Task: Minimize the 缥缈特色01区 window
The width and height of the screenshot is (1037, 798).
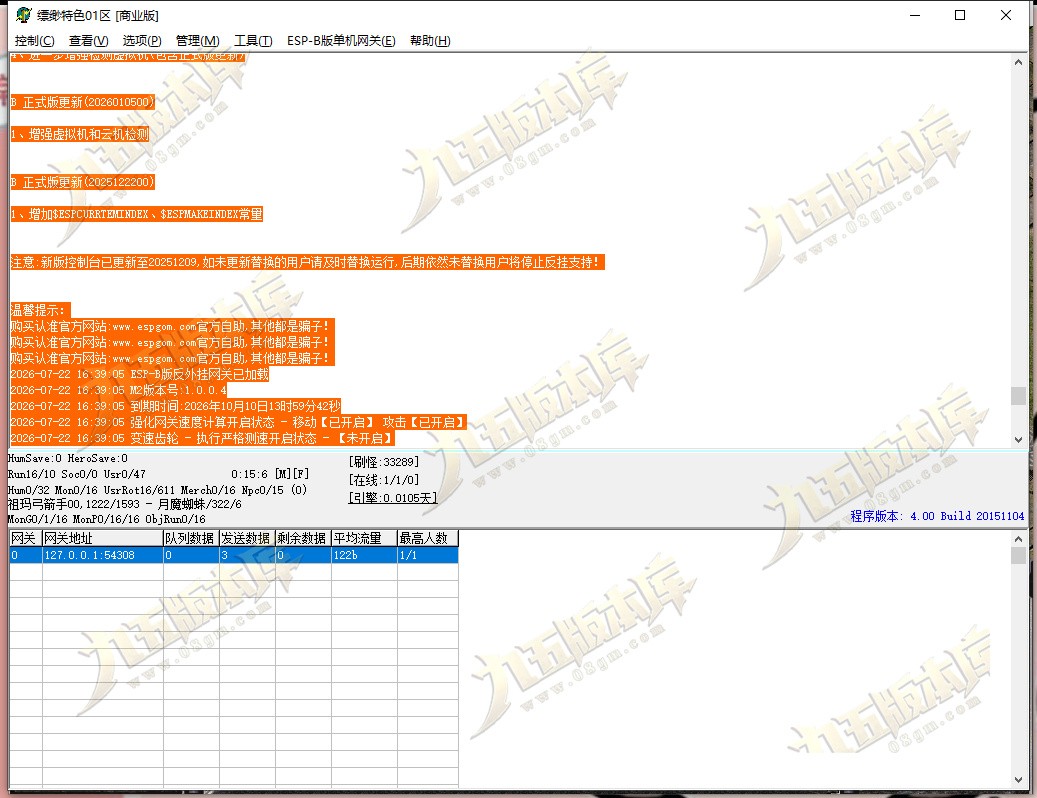Action: (915, 15)
